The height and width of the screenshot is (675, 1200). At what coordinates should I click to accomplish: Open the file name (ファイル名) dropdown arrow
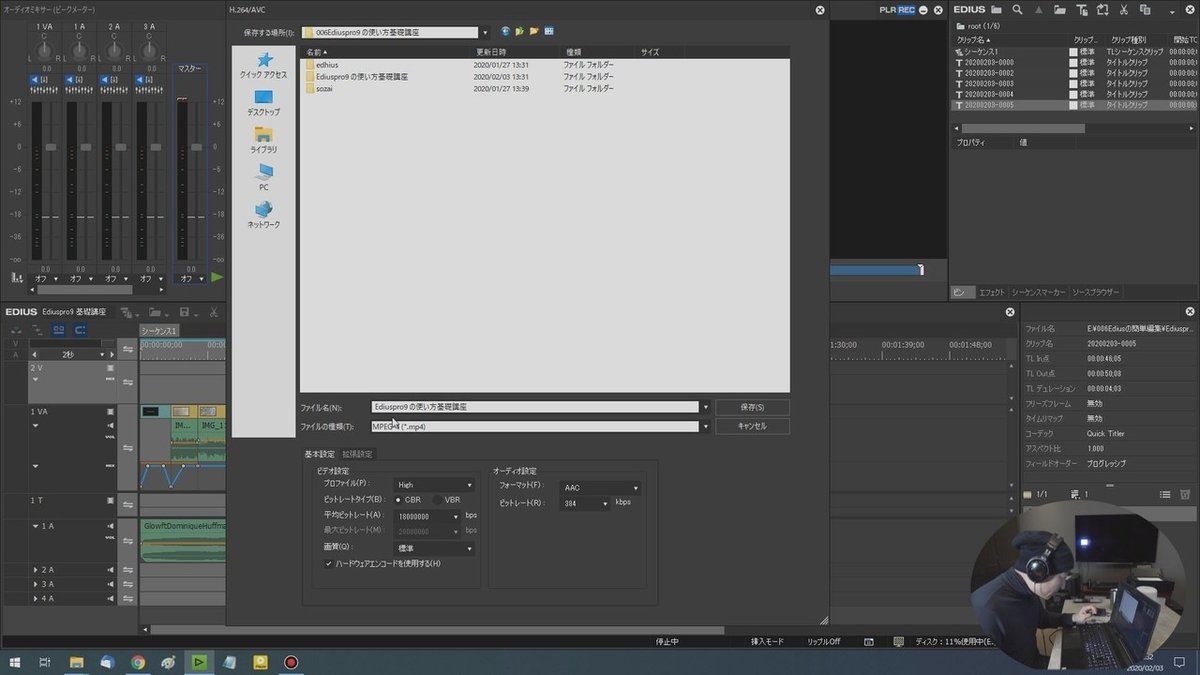tap(706, 407)
